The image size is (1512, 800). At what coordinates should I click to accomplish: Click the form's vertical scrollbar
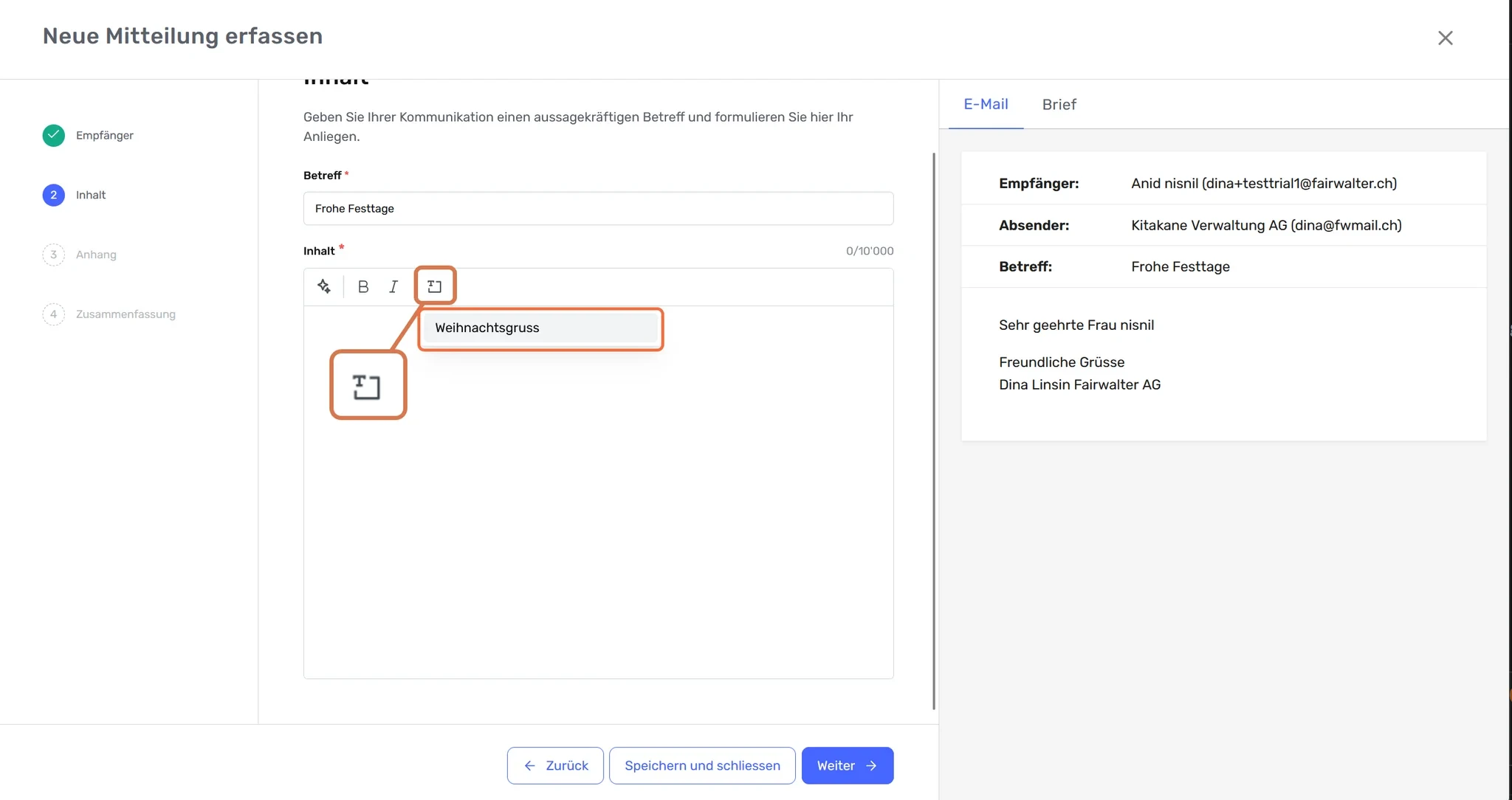pyautogui.click(x=934, y=431)
